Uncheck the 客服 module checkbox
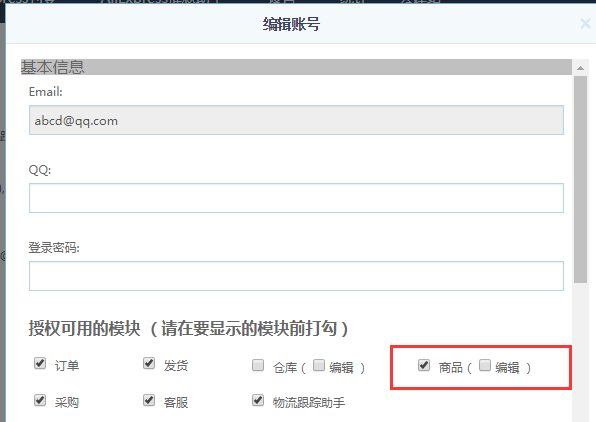The width and height of the screenshot is (596, 422). pyautogui.click(x=149, y=400)
